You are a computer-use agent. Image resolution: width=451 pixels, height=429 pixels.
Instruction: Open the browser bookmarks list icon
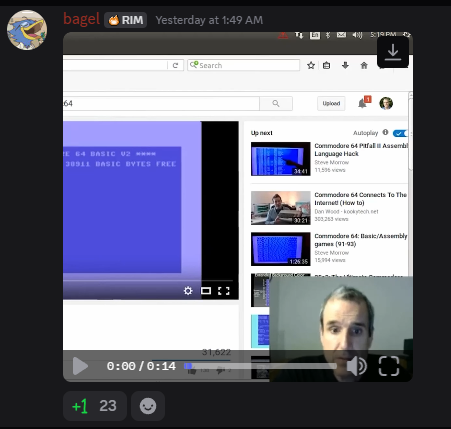pyautogui.click(x=326, y=65)
